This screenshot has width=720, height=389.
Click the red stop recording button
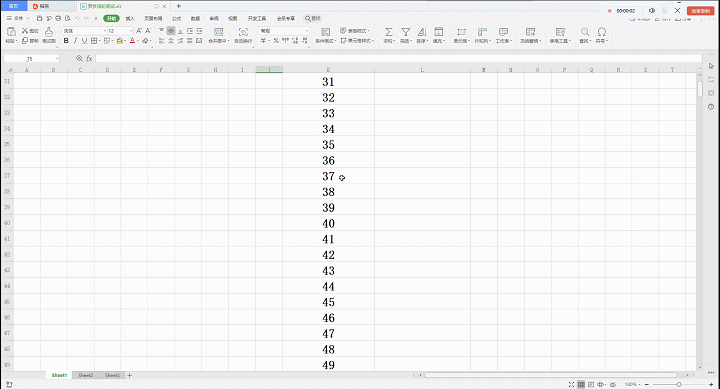[x=701, y=11]
